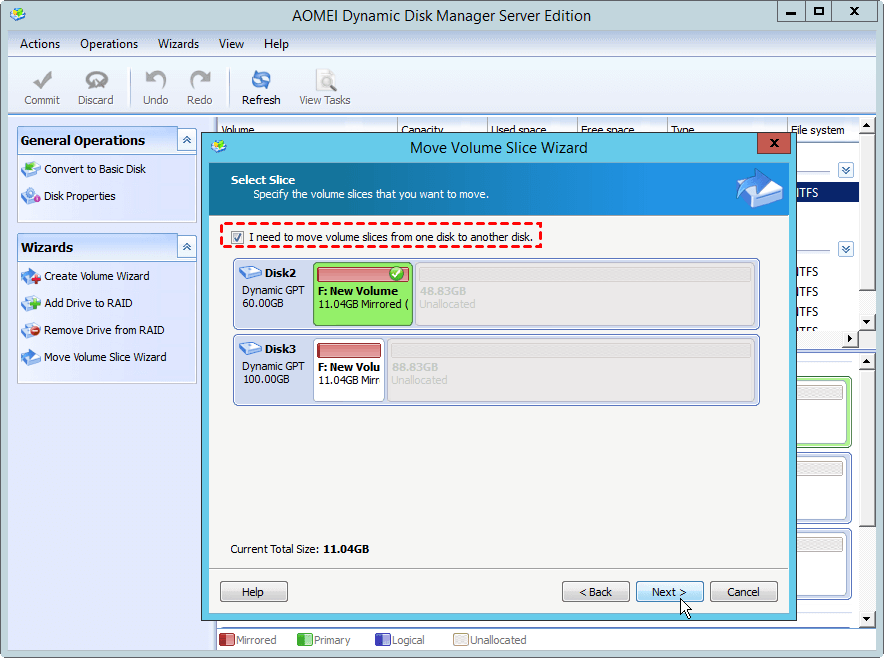Image resolution: width=884 pixels, height=658 pixels.
Task: Toggle the move slices between disks checkbox
Action: (x=237, y=237)
